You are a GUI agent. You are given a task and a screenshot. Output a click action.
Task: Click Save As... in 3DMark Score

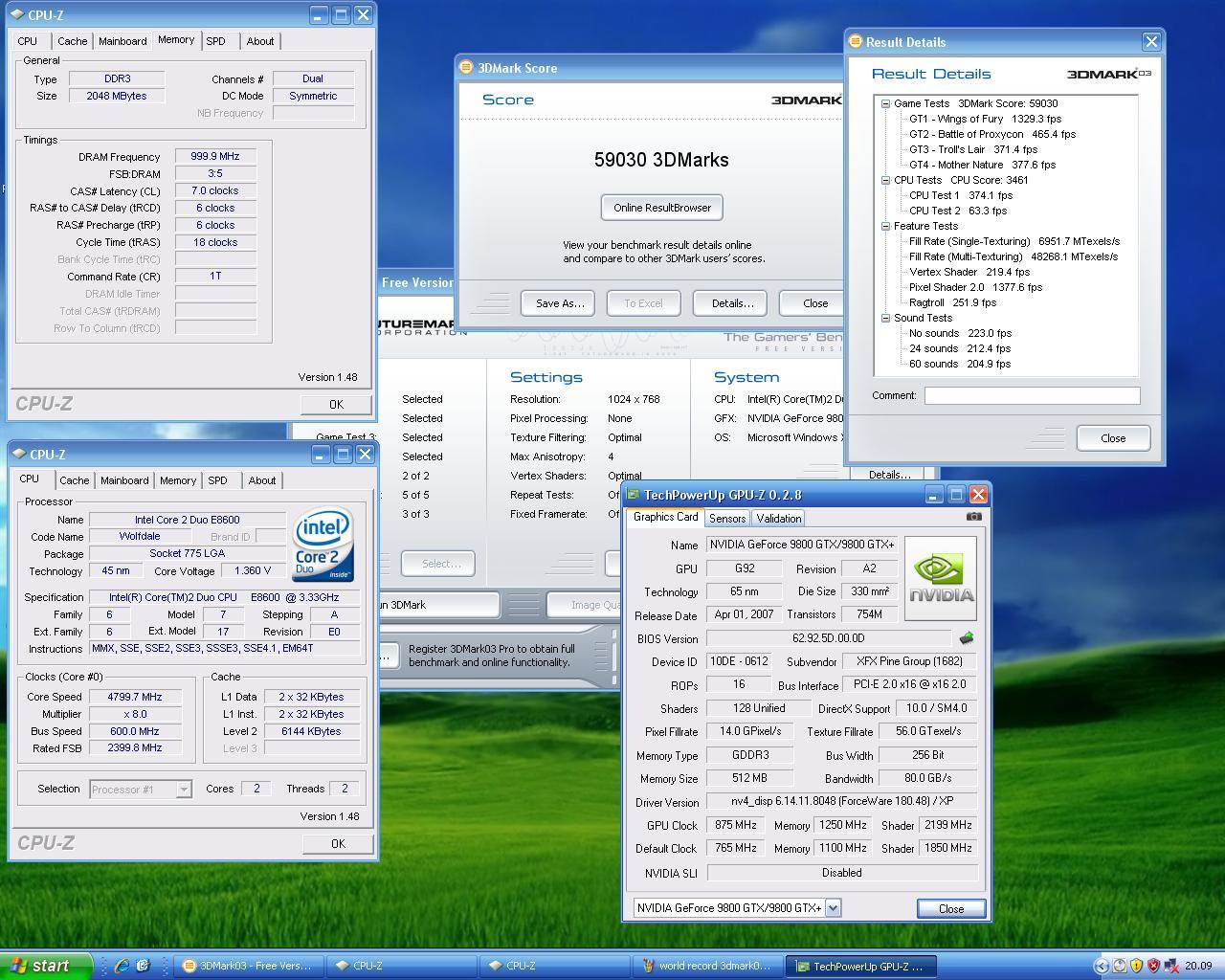pyautogui.click(x=560, y=303)
